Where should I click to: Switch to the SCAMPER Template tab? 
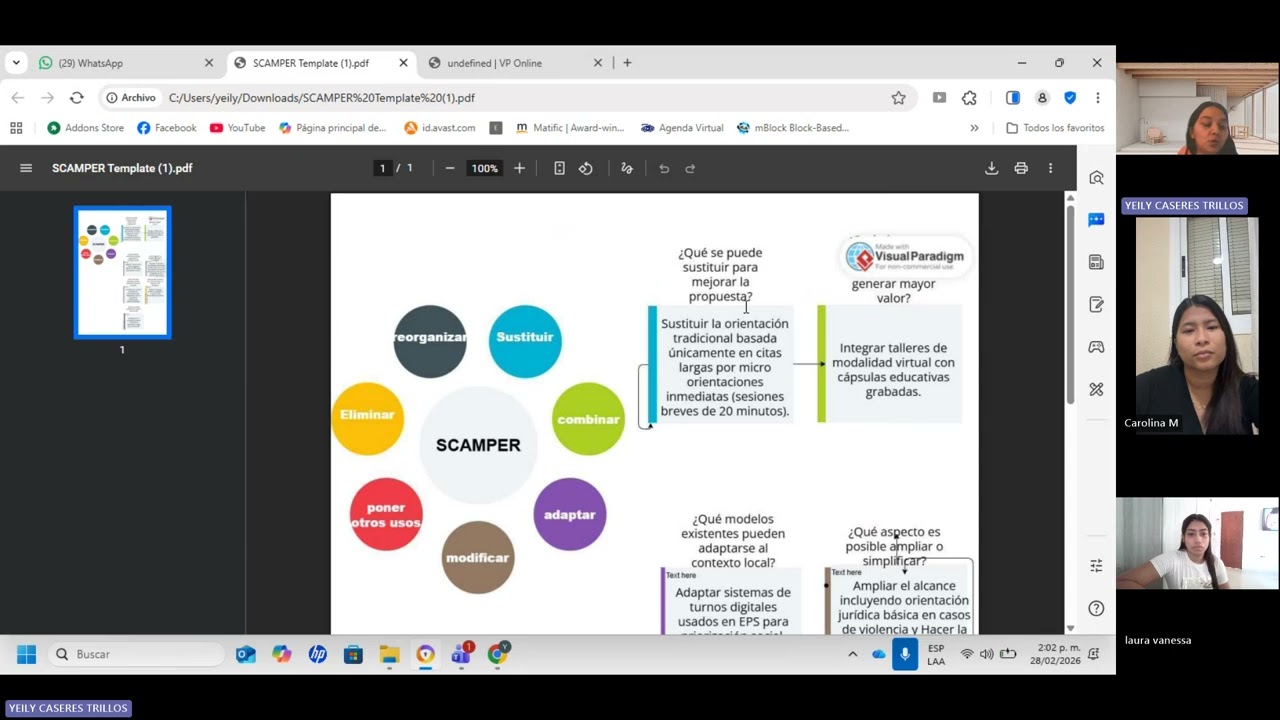tap(322, 63)
